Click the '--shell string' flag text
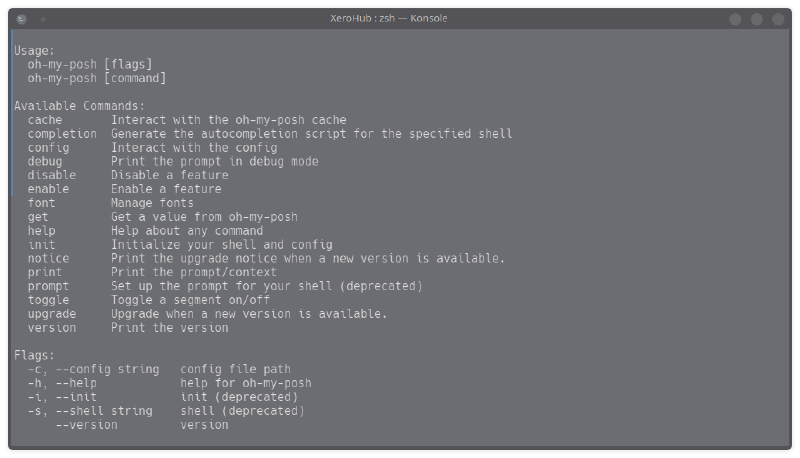The height and width of the screenshot is (458, 800). click(x=104, y=411)
